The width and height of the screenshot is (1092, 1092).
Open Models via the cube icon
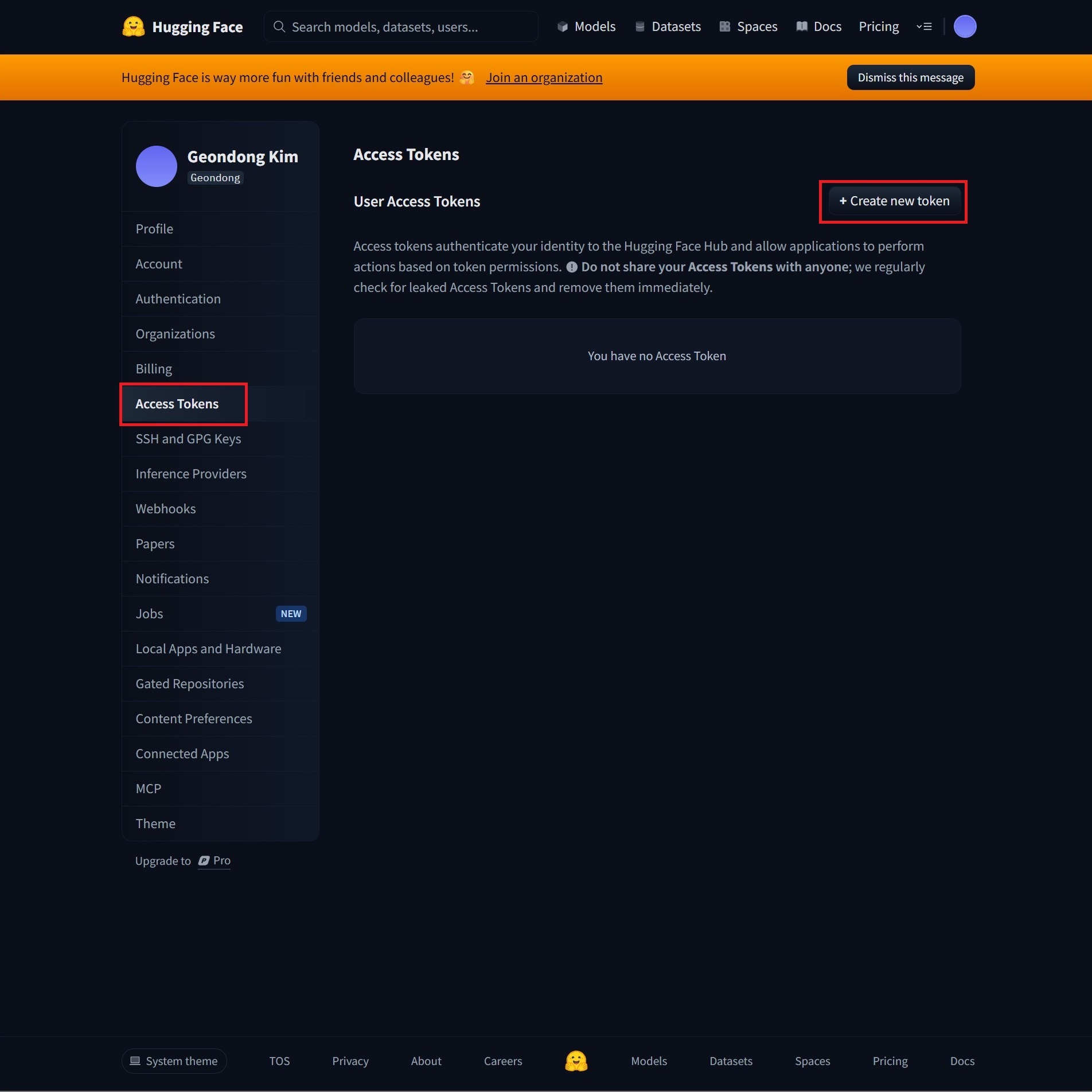(563, 27)
